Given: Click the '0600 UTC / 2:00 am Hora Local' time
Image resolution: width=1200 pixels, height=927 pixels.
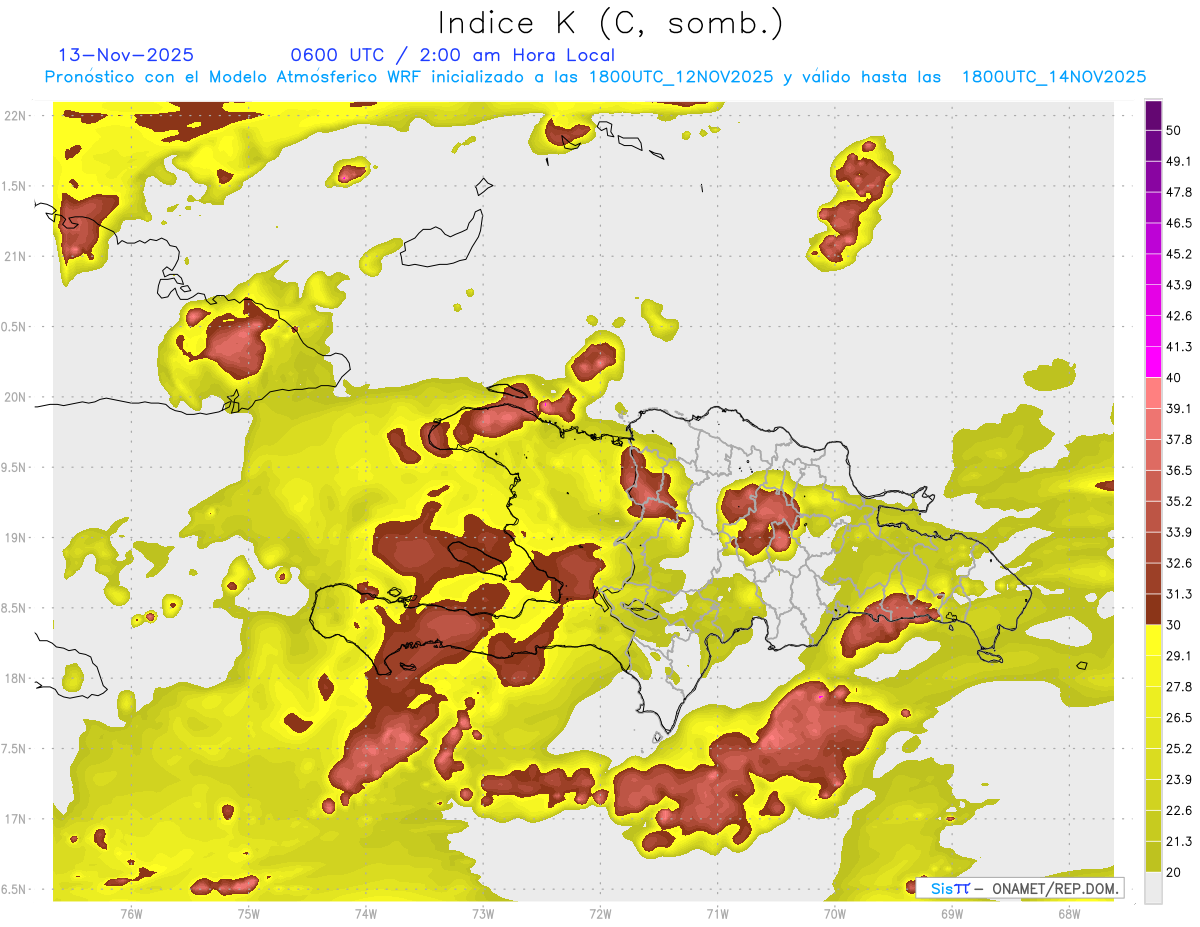Looking at the screenshot, I should point(452,55).
